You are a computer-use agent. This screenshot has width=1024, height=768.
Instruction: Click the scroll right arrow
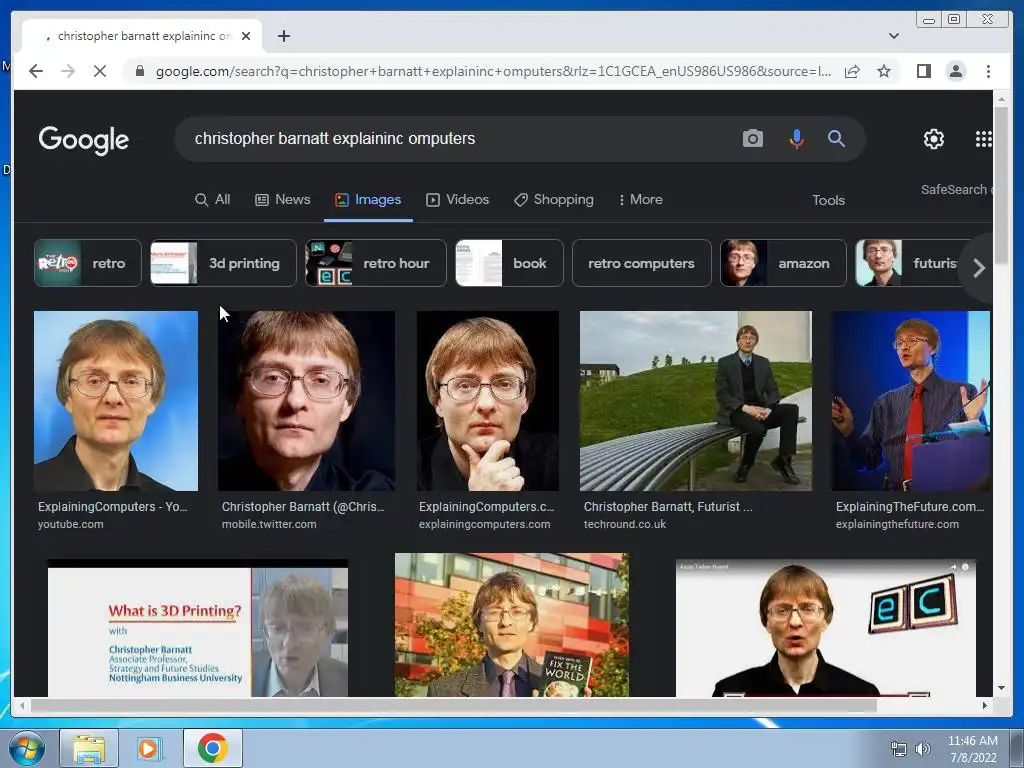click(985, 705)
